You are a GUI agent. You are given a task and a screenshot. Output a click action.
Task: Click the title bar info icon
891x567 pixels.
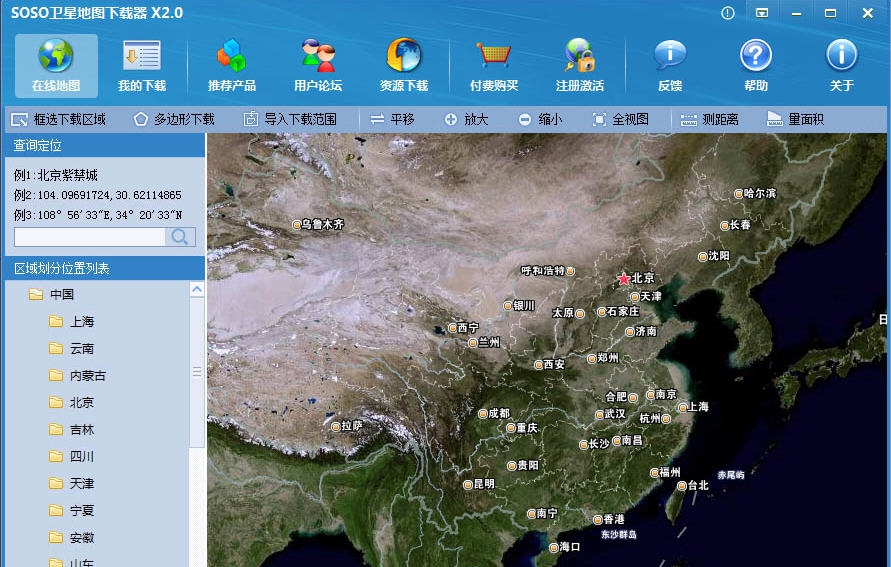728,13
